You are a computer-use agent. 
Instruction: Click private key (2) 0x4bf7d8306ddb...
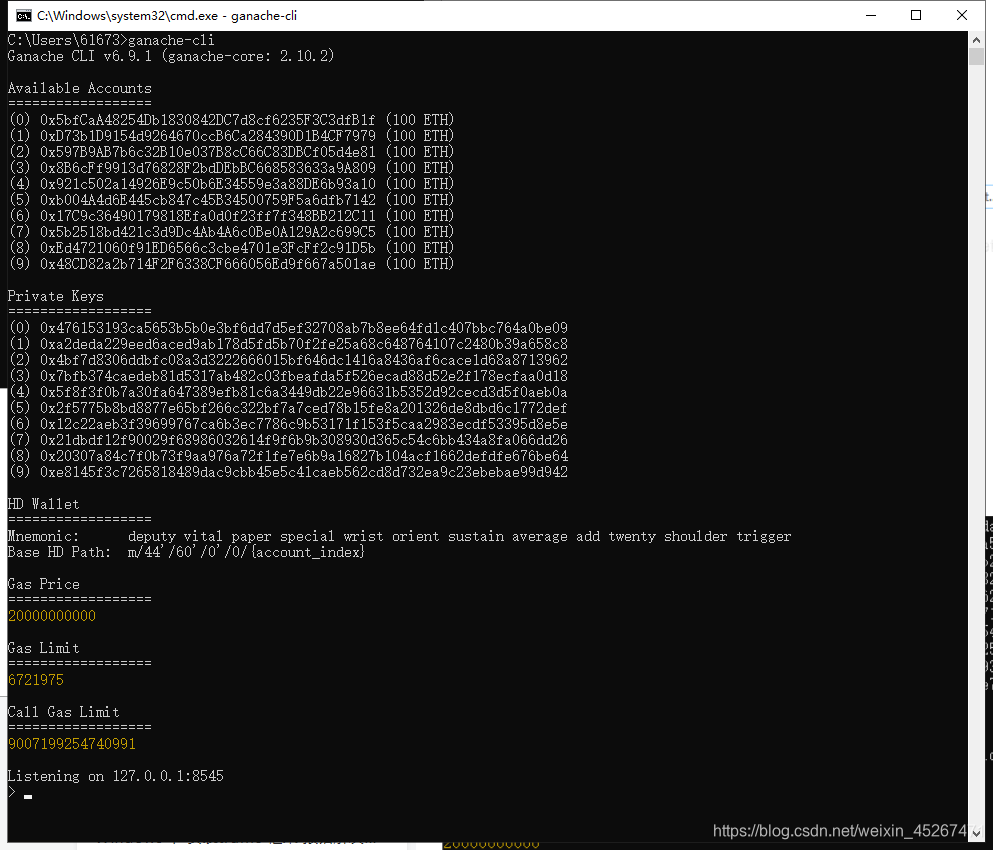[304, 360]
